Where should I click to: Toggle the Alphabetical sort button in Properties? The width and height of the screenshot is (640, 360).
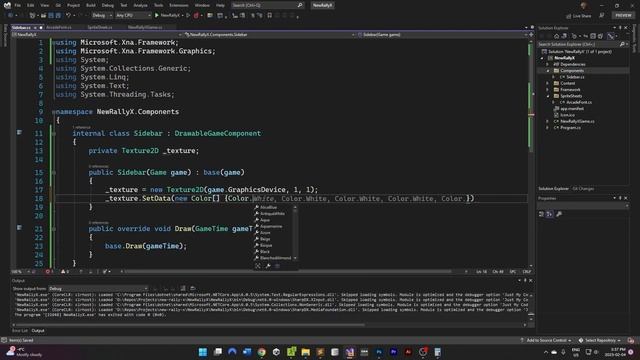(x=550, y=214)
